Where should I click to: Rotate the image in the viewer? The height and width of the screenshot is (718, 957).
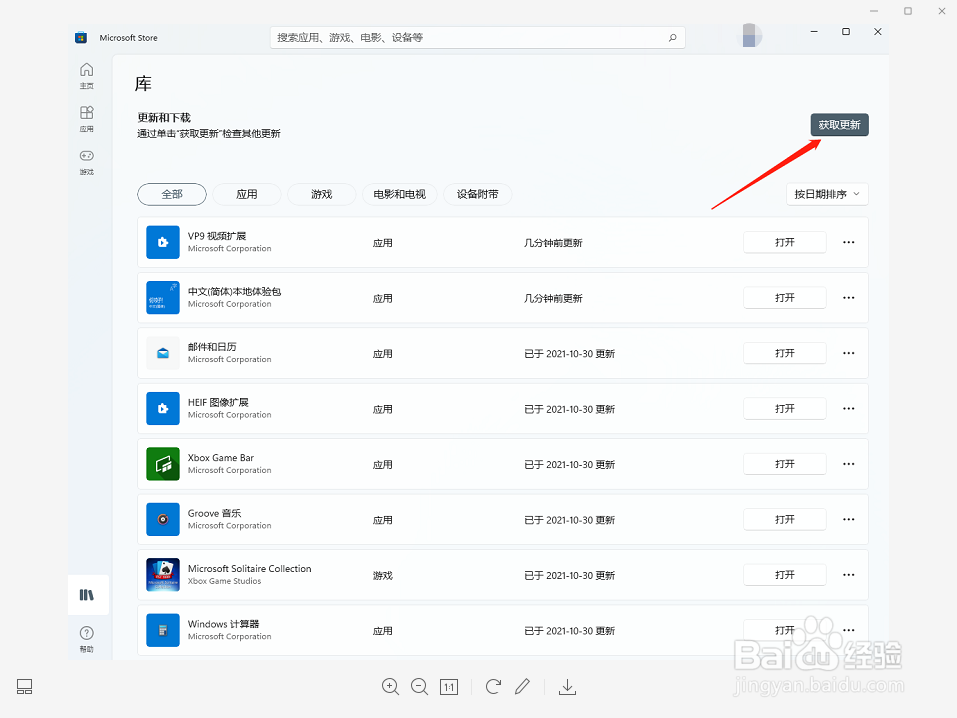(493, 687)
